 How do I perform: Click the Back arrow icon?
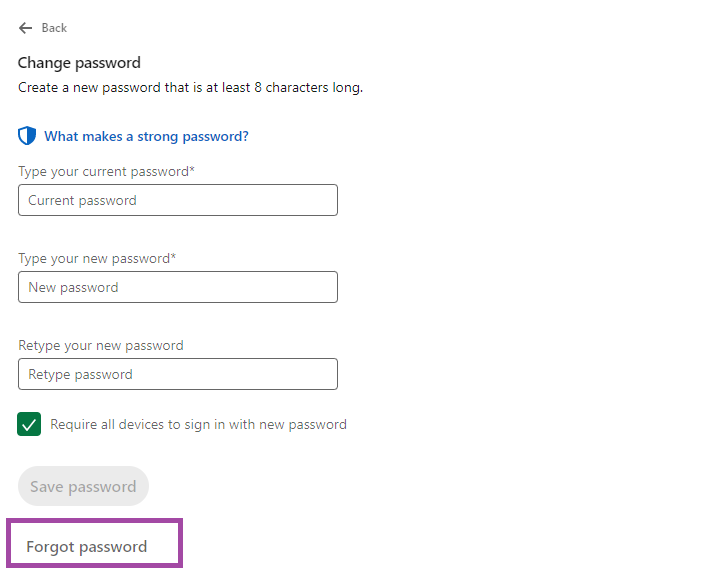click(25, 28)
